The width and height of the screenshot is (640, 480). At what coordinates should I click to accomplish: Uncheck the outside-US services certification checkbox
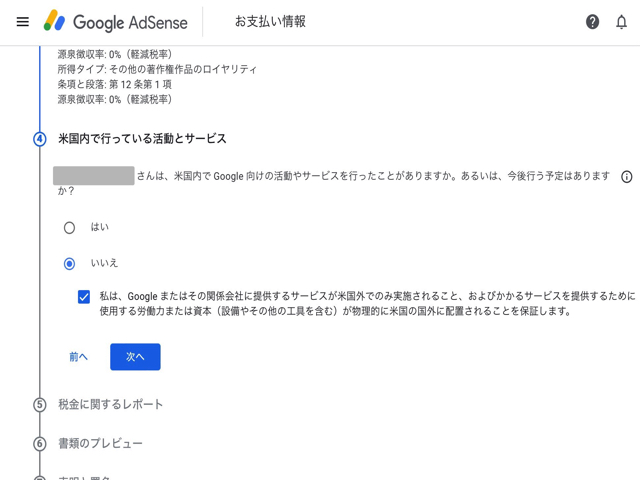[x=84, y=297]
